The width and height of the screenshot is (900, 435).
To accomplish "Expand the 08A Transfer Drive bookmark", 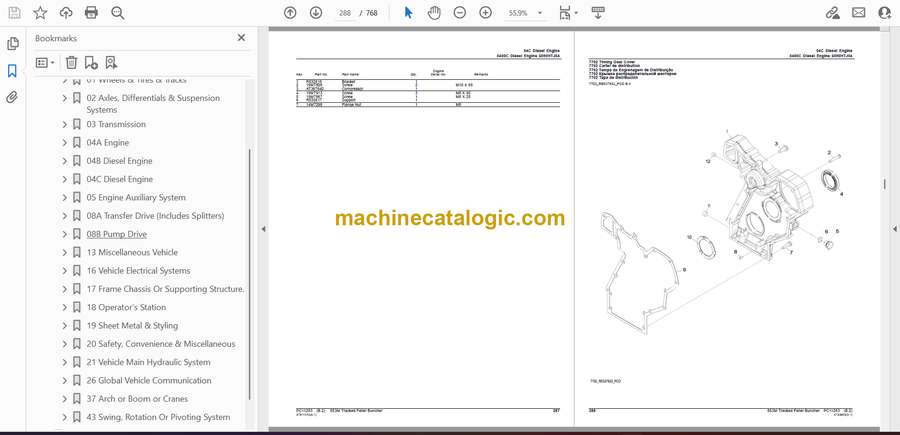I will point(64,216).
